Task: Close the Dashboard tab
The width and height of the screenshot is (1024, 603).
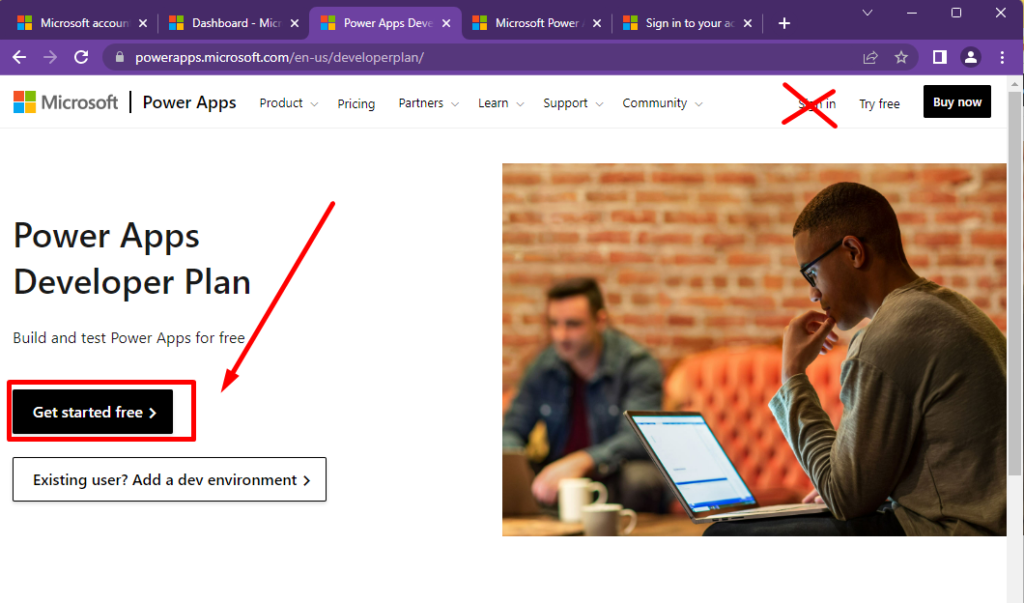Action: pyautogui.click(x=295, y=24)
